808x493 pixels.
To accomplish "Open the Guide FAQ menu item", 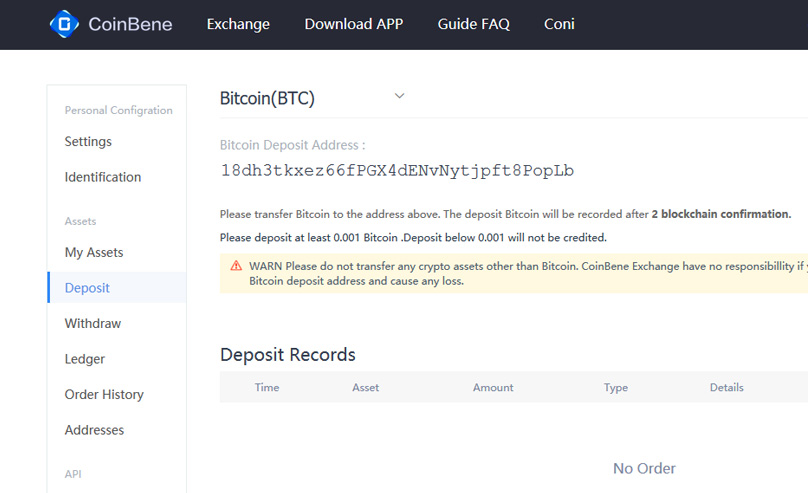I will click(x=474, y=24).
